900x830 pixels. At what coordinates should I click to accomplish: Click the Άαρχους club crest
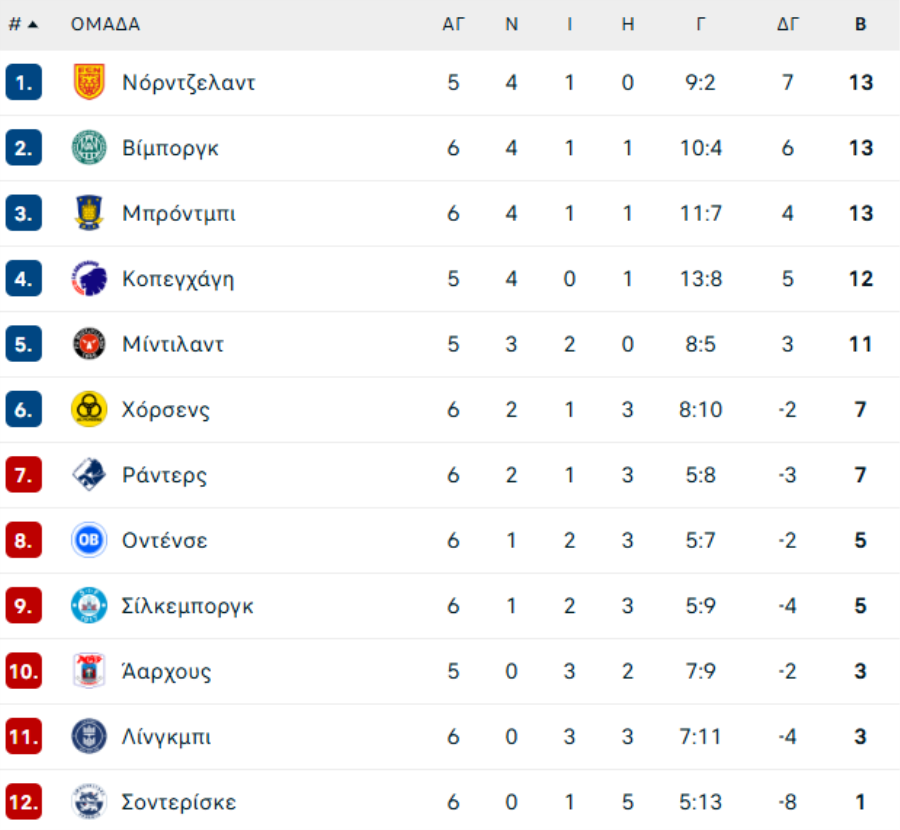point(89,671)
